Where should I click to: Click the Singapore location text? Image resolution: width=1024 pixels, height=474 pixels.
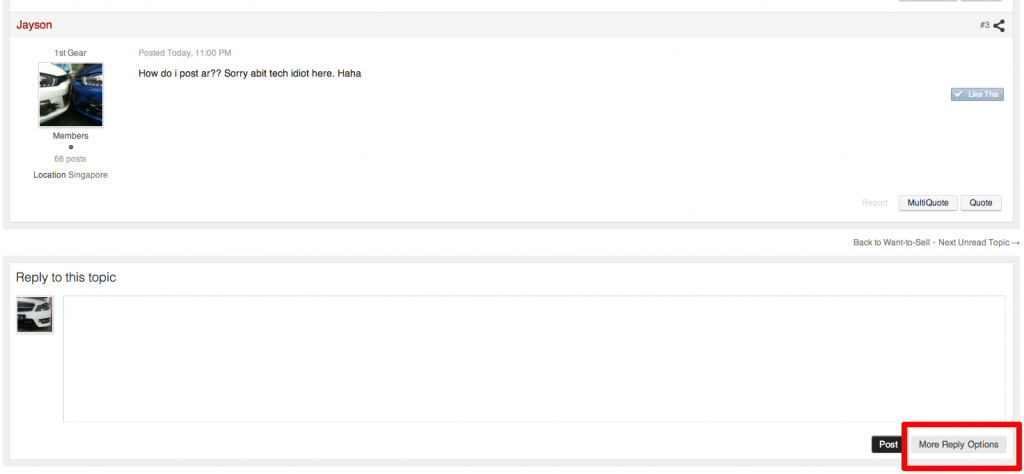coord(88,176)
